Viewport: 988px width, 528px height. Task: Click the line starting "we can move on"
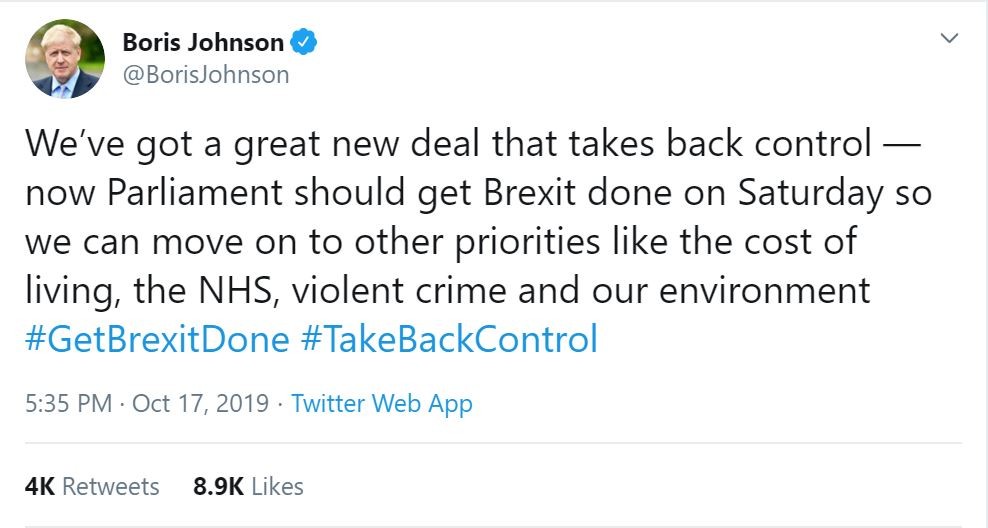(x=440, y=242)
